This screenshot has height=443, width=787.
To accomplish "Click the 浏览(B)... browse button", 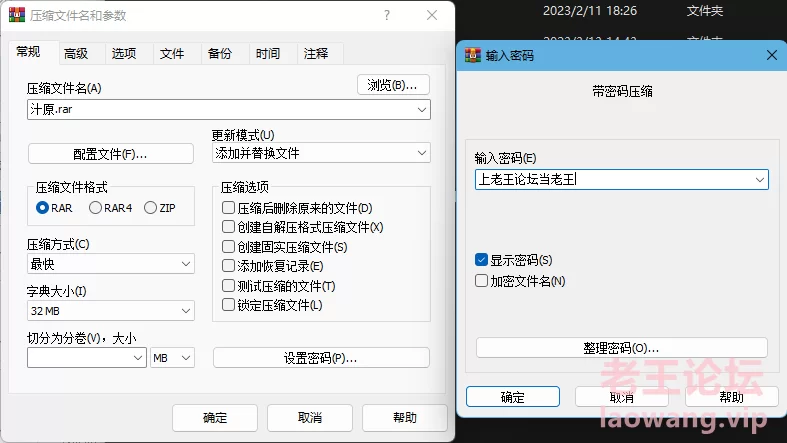I will (393, 85).
